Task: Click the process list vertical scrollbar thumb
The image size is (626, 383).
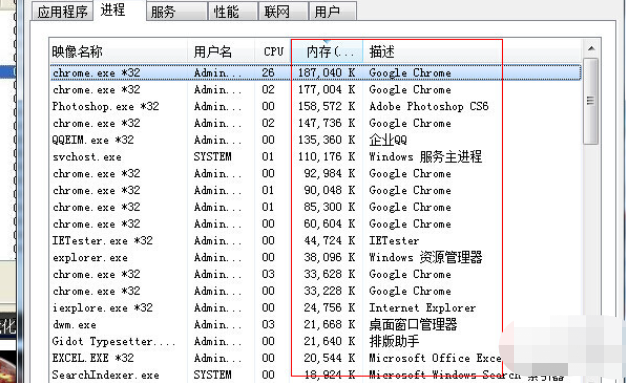Action: (591, 101)
